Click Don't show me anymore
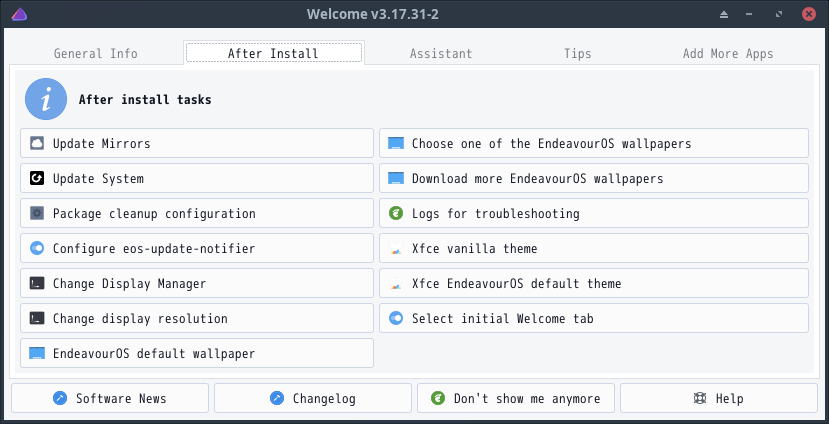829x424 pixels. point(516,398)
